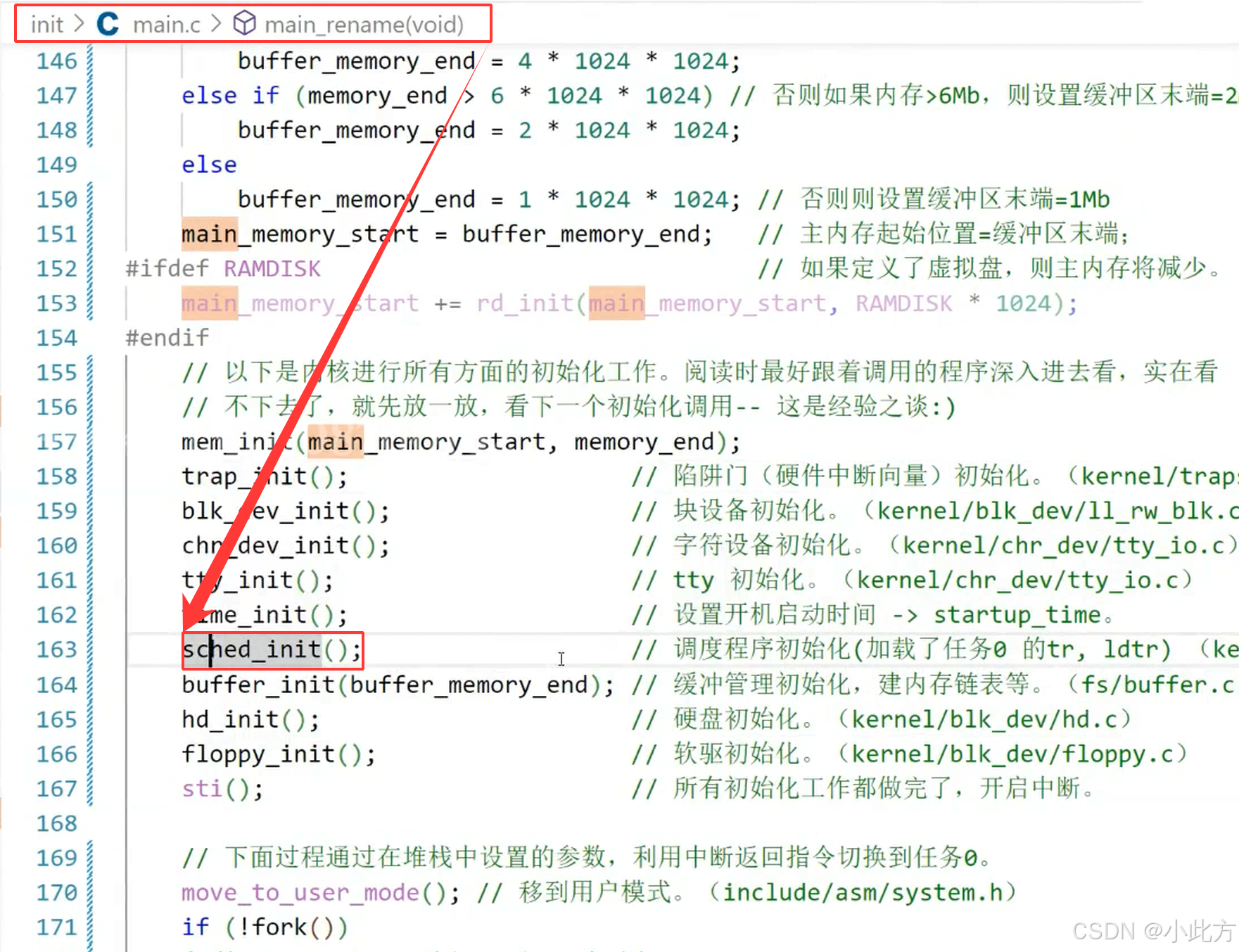The width and height of the screenshot is (1239, 952).
Task: Open the init breadcrumb folder
Action: pyautogui.click(x=47, y=25)
